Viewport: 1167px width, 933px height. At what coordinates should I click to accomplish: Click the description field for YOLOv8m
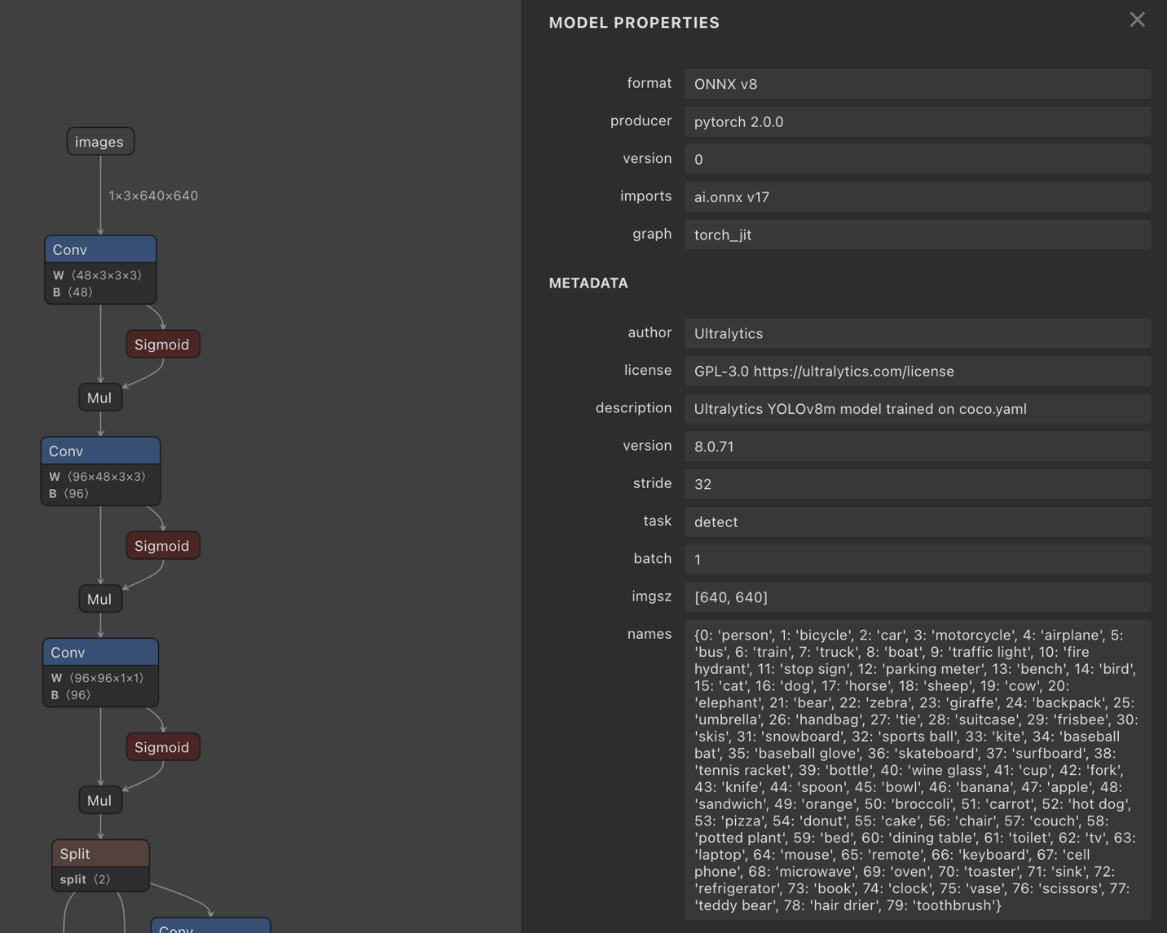pos(916,409)
